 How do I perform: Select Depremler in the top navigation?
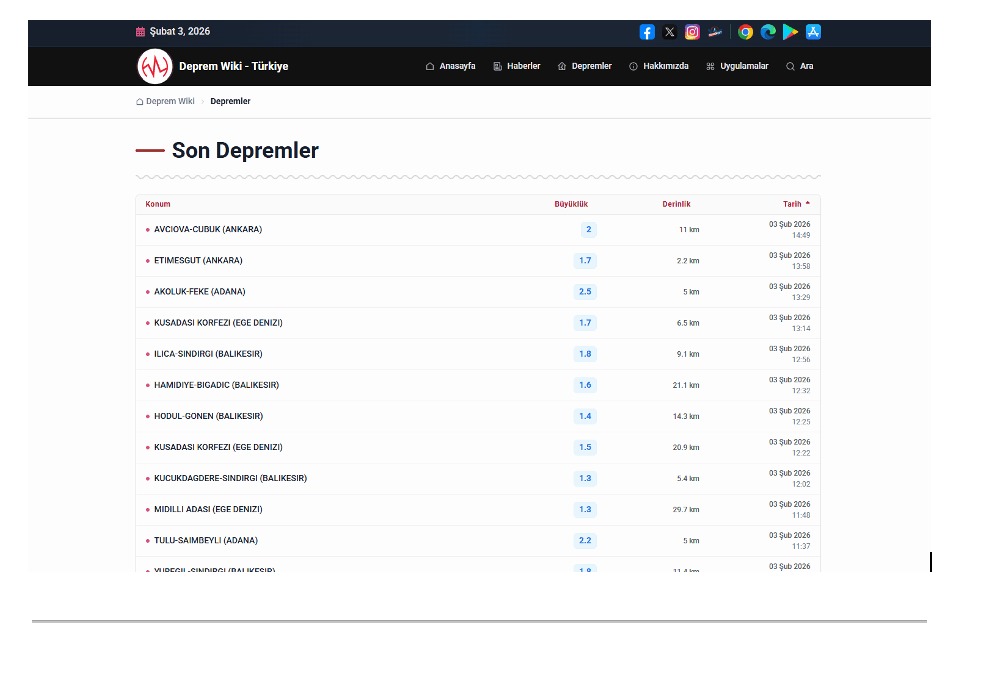[x=584, y=67]
